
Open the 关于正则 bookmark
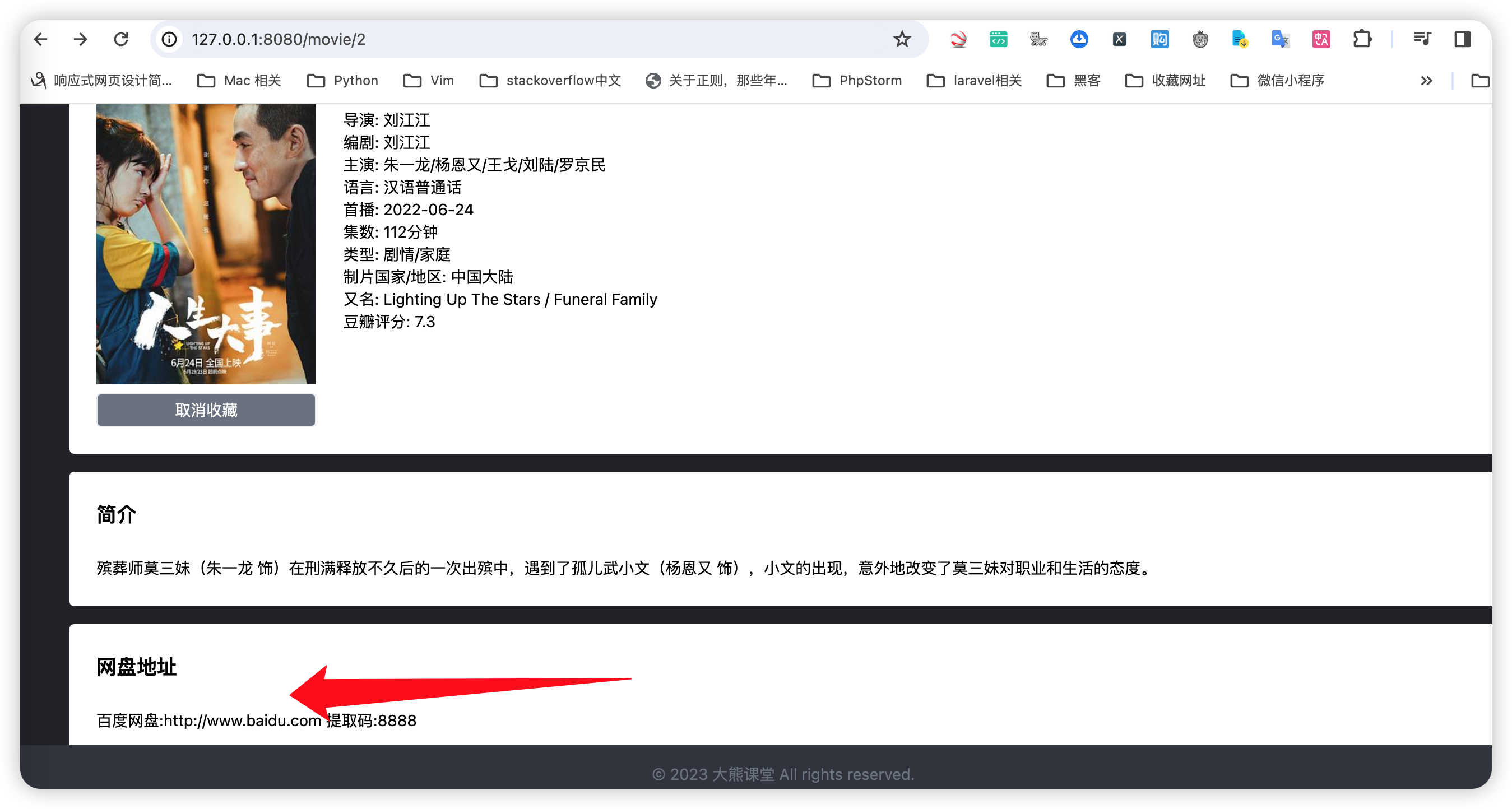[x=717, y=80]
